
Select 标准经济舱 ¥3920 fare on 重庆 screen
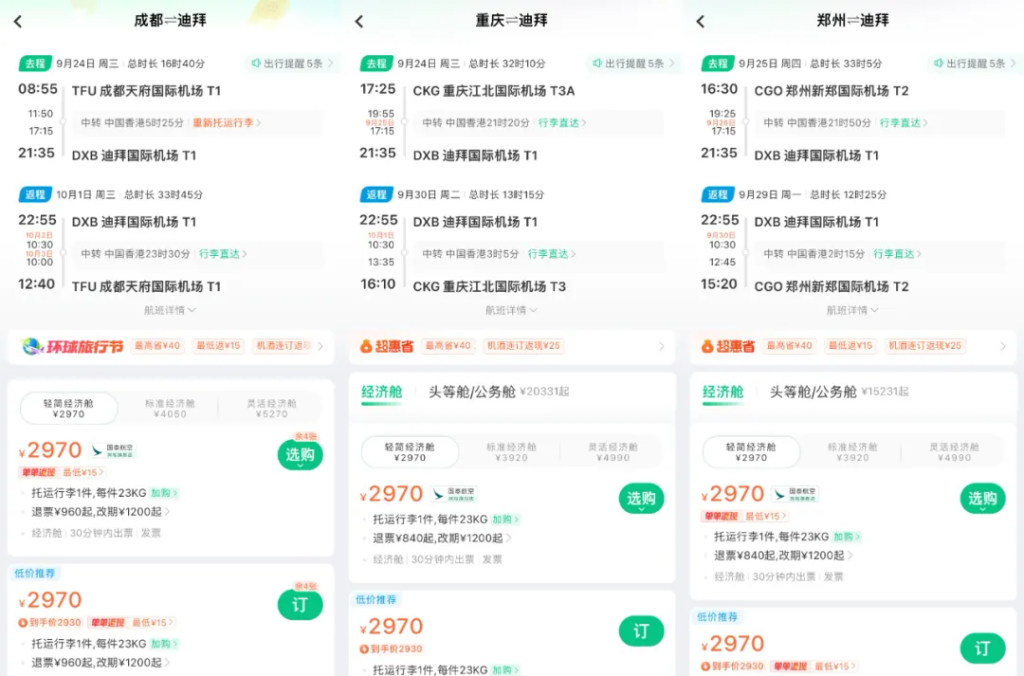[x=511, y=452]
